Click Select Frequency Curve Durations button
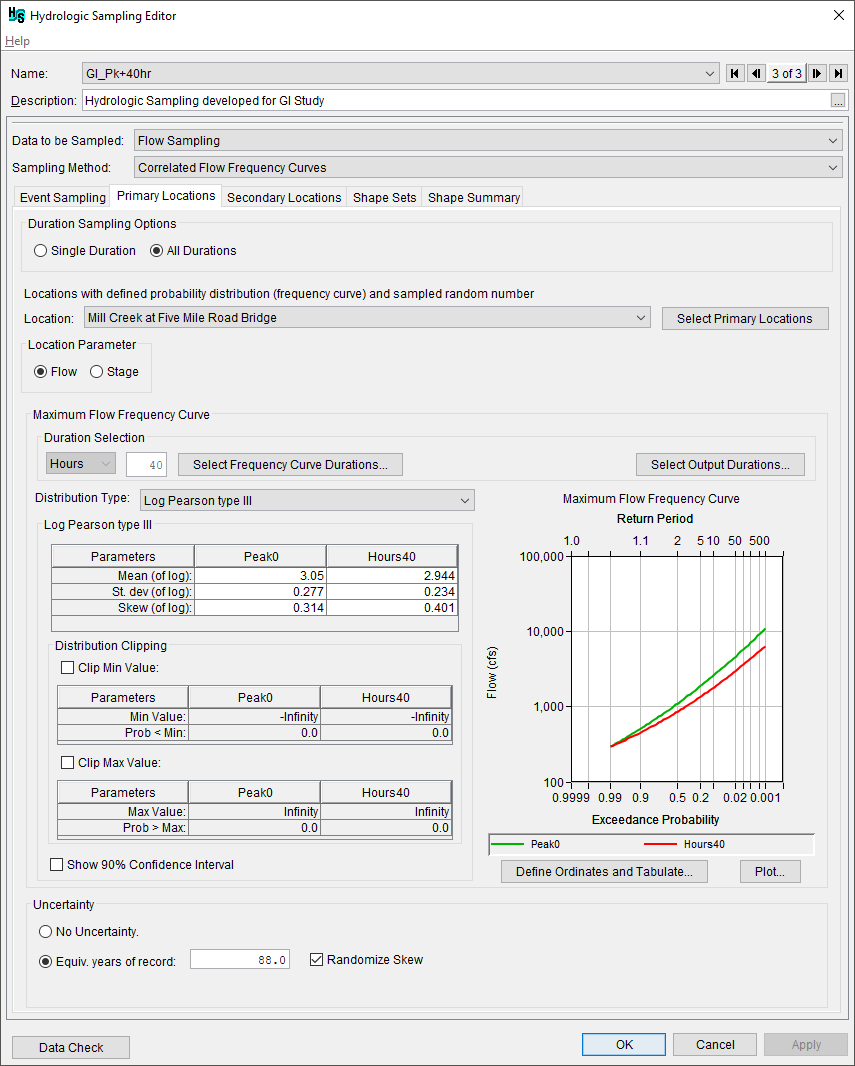Screen dimensions: 855x1066 tap(290, 464)
